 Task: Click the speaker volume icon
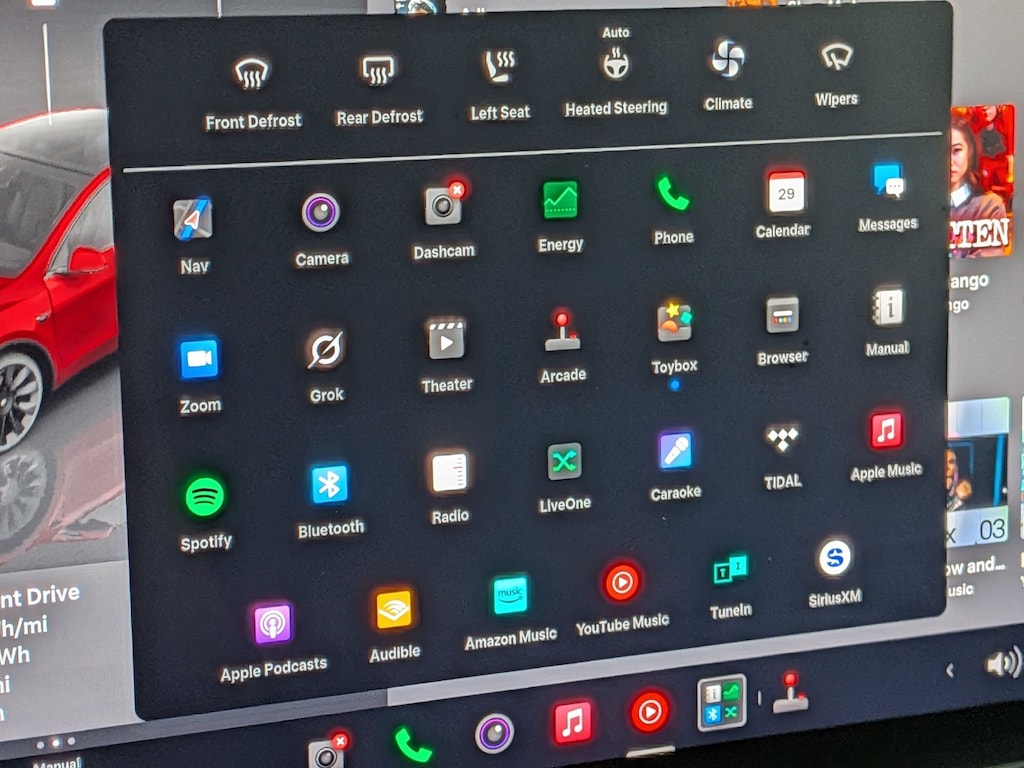coord(1004,664)
